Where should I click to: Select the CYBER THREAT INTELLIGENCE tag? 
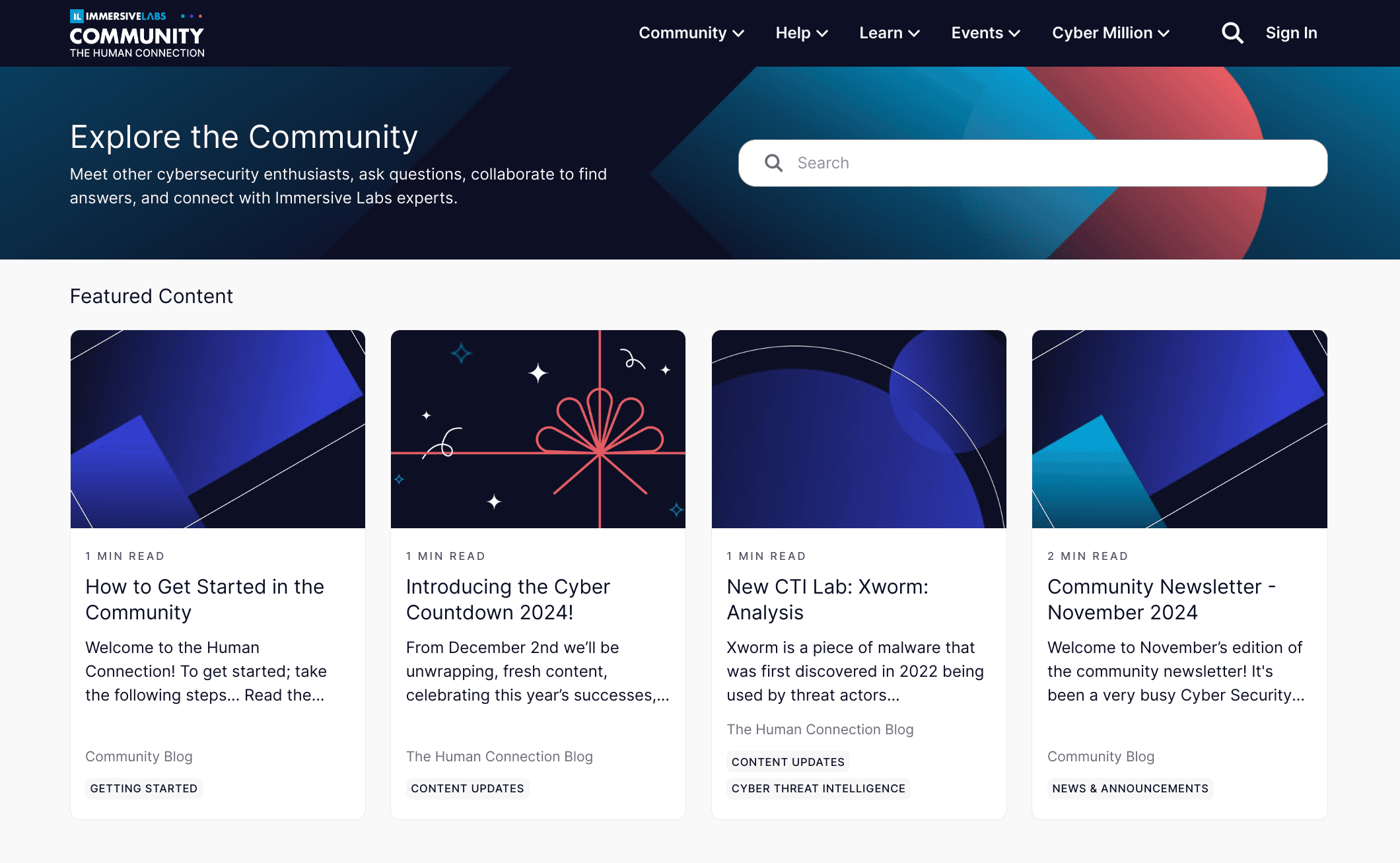click(818, 788)
